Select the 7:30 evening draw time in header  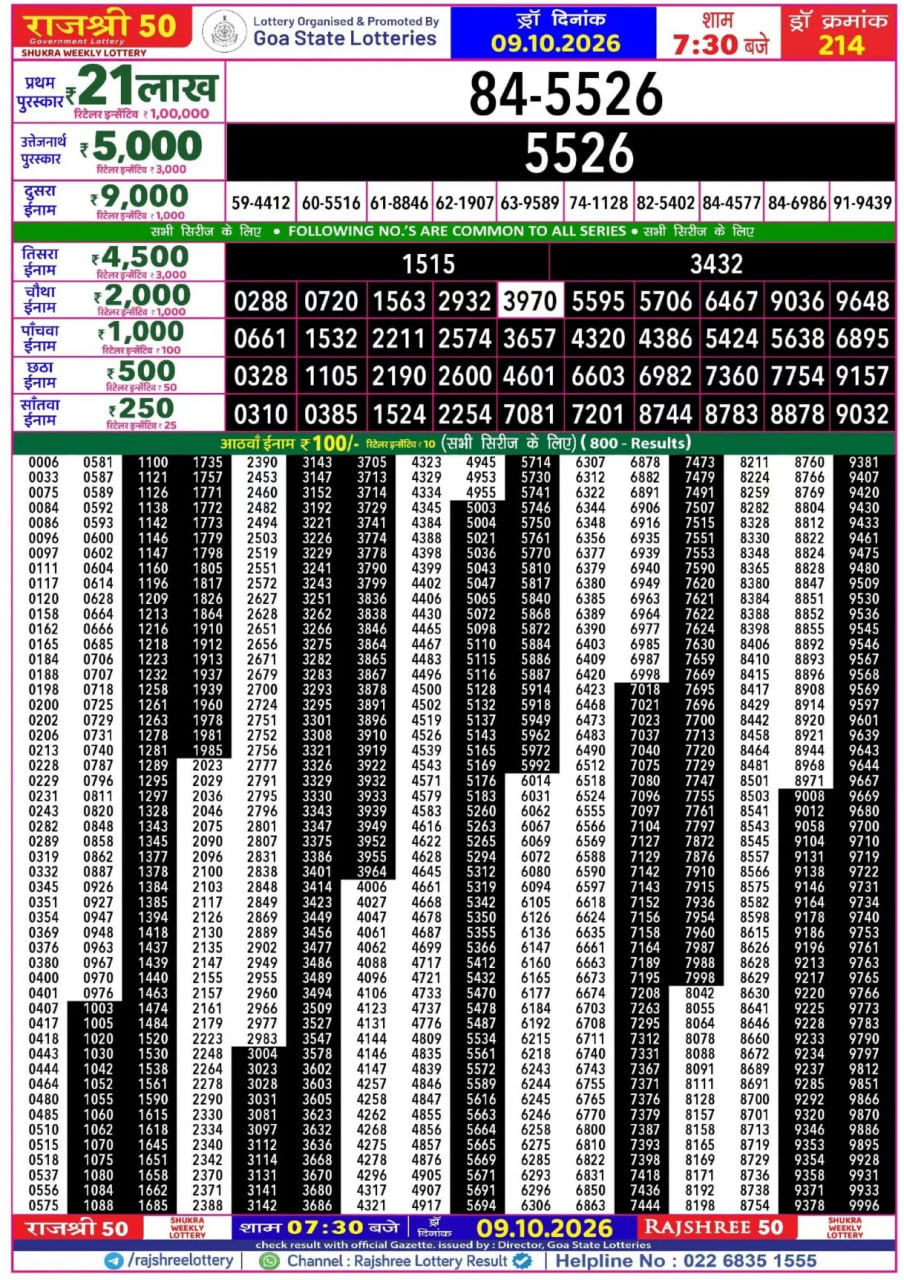(x=718, y=44)
